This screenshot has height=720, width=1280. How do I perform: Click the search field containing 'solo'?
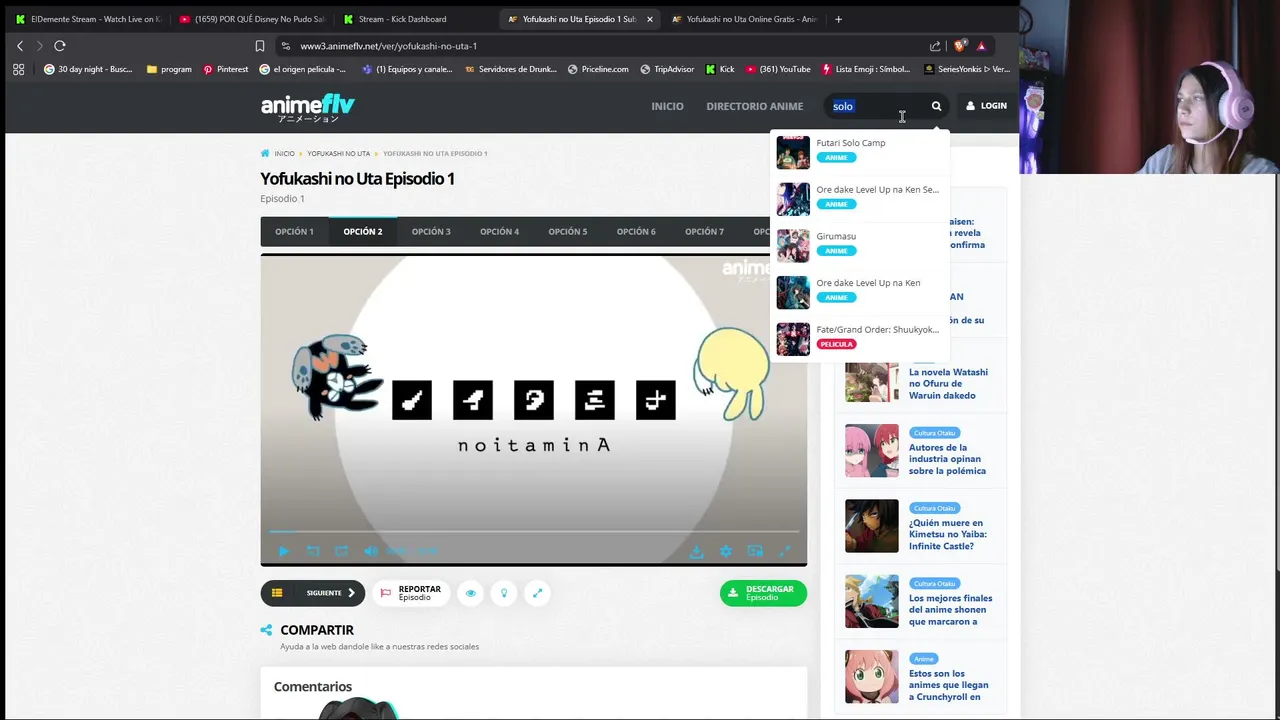point(875,106)
